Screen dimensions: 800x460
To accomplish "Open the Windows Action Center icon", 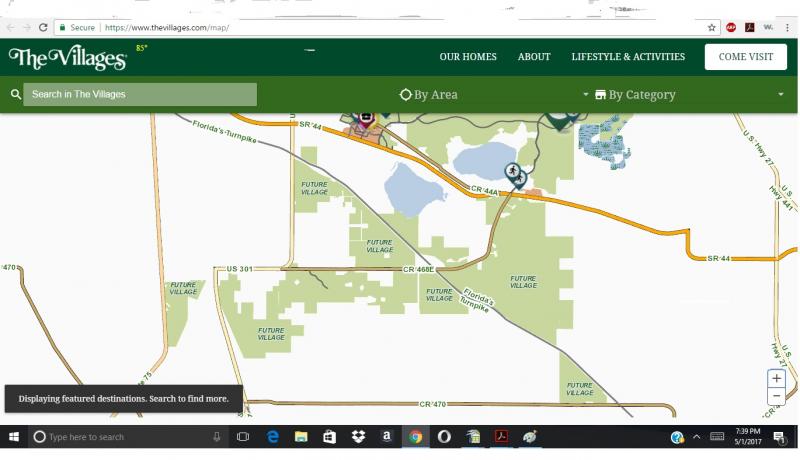I will 779,437.
